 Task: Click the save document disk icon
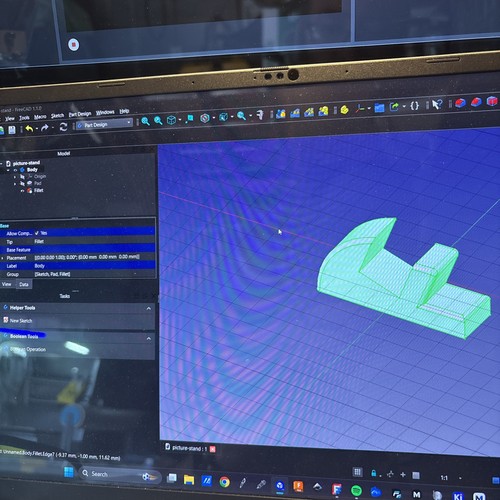pyautogui.click(x=12, y=130)
